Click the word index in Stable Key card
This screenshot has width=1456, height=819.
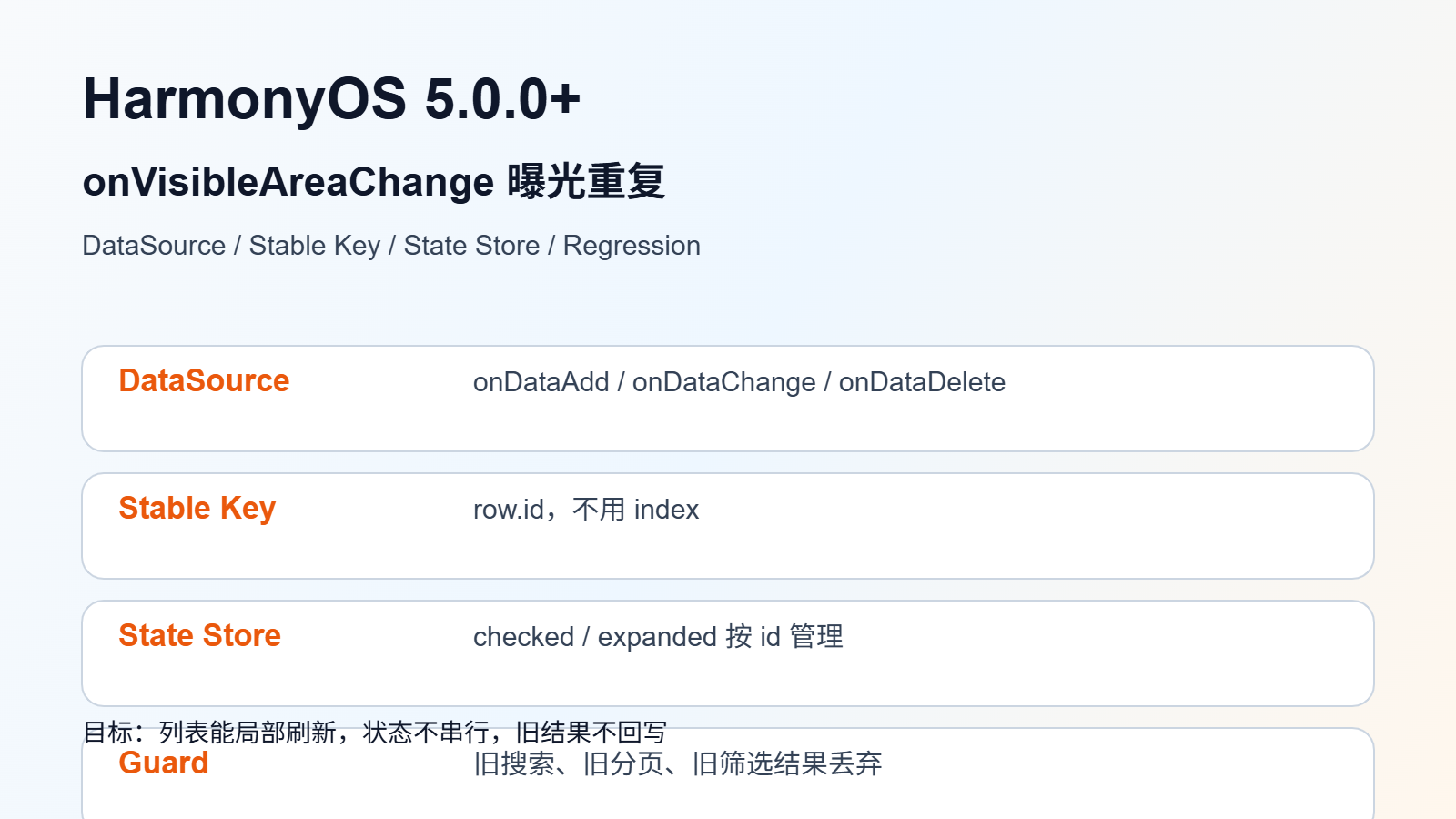point(667,510)
